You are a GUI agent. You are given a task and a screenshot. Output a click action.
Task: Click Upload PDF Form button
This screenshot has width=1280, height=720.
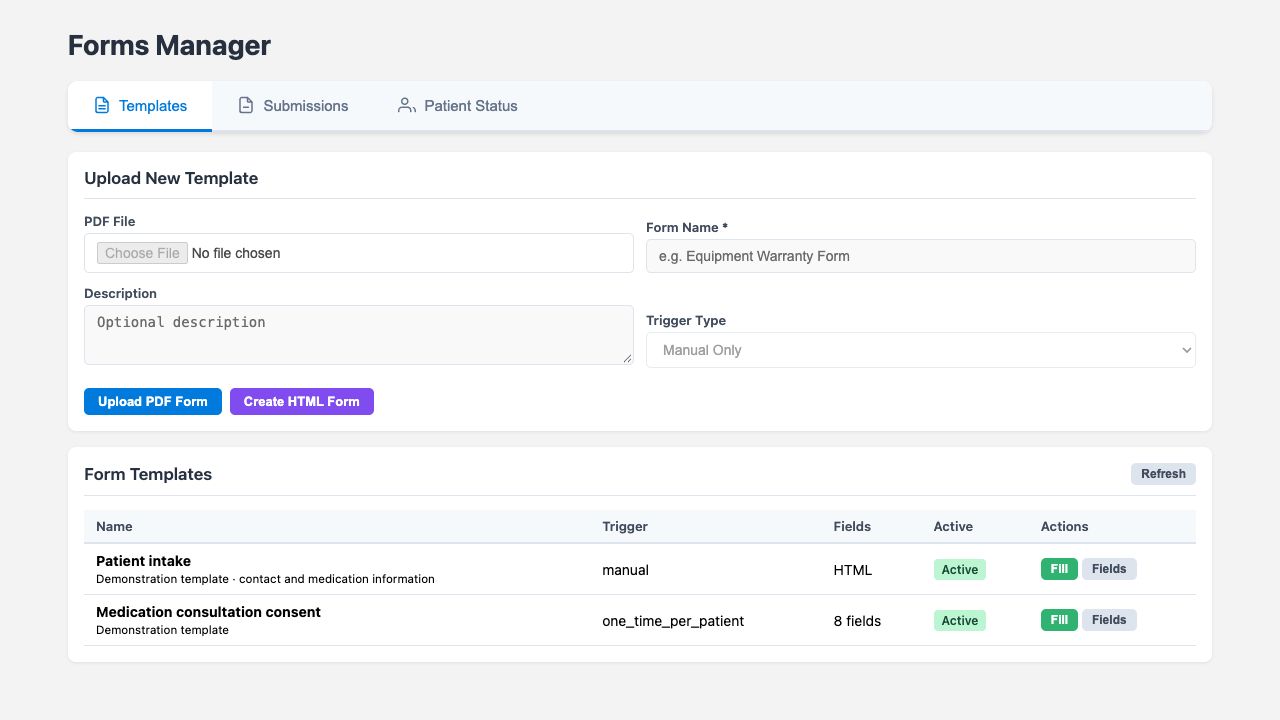tap(153, 401)
